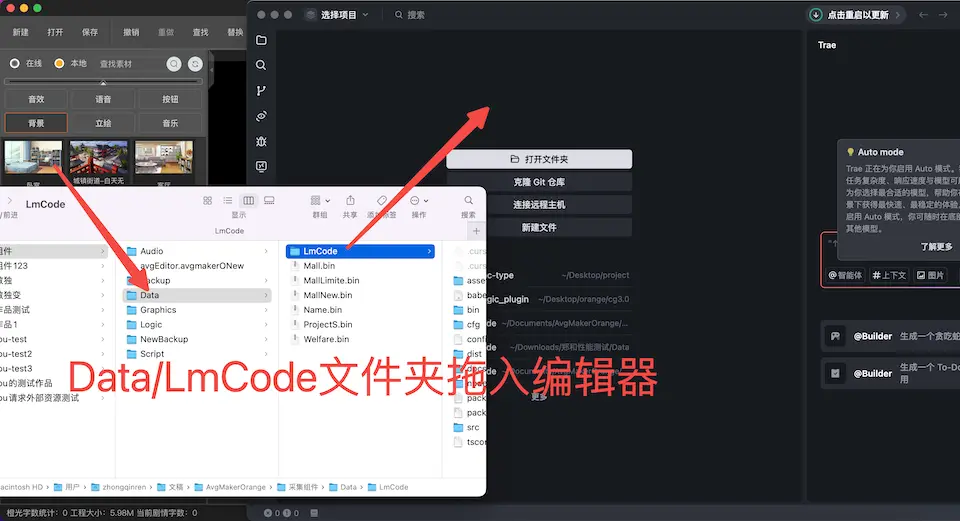Screen dimensions: 960x521
Task: Click the @智能体 button in chat box
Action: coord(845,275)
